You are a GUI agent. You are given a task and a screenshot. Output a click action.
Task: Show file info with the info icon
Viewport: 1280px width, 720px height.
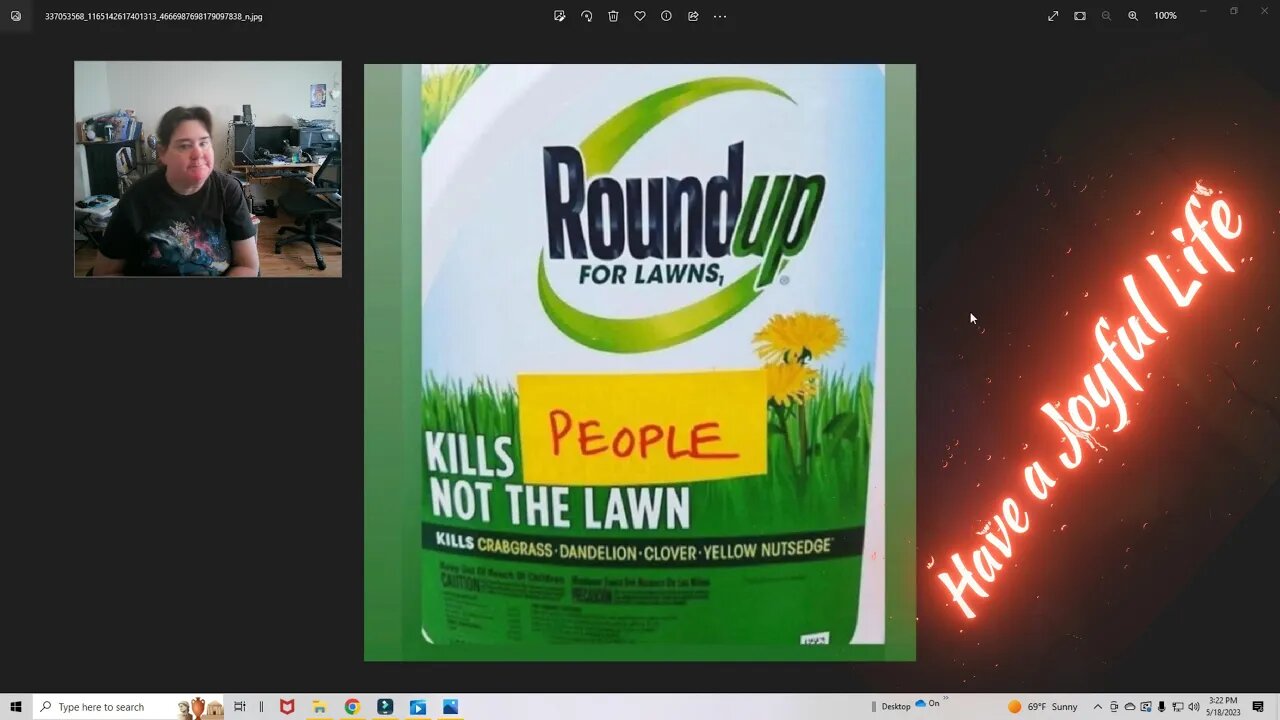pos(666,16)
